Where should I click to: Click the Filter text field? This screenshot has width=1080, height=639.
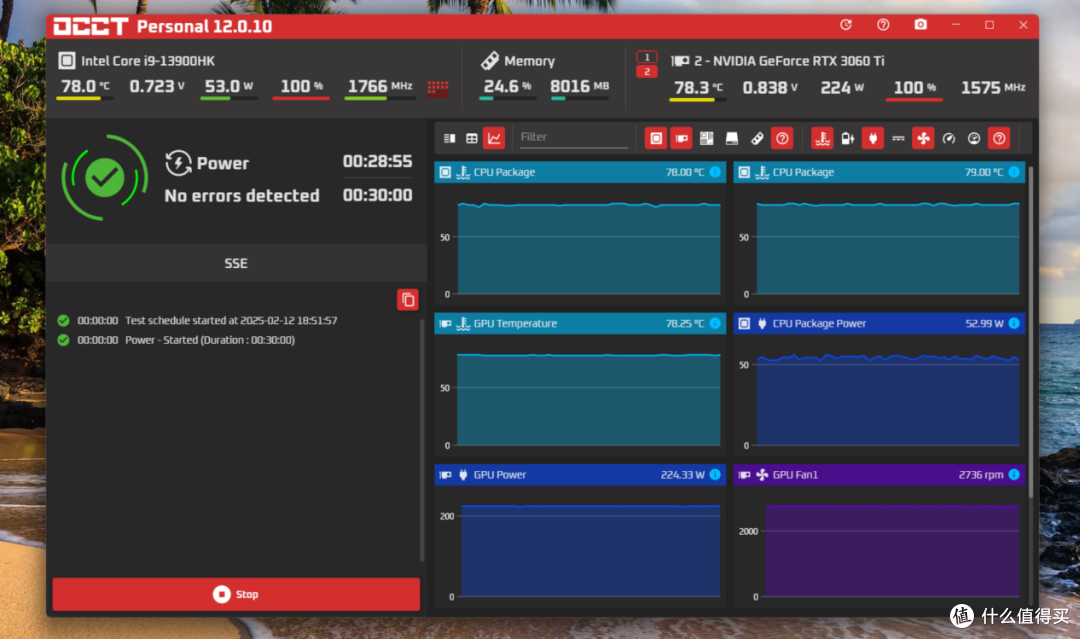coord(574,138)
